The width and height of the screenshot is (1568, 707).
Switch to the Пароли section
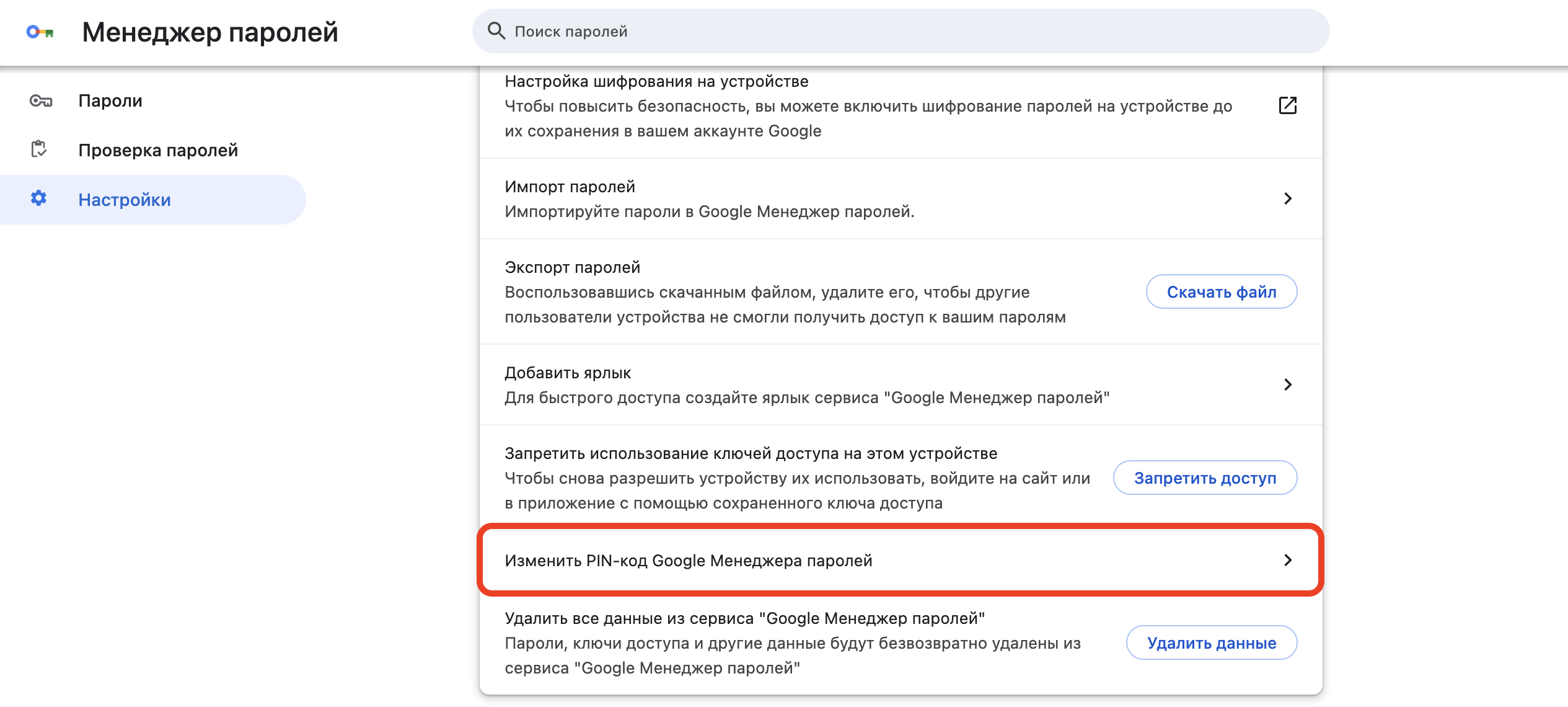[x=110, y=100]
